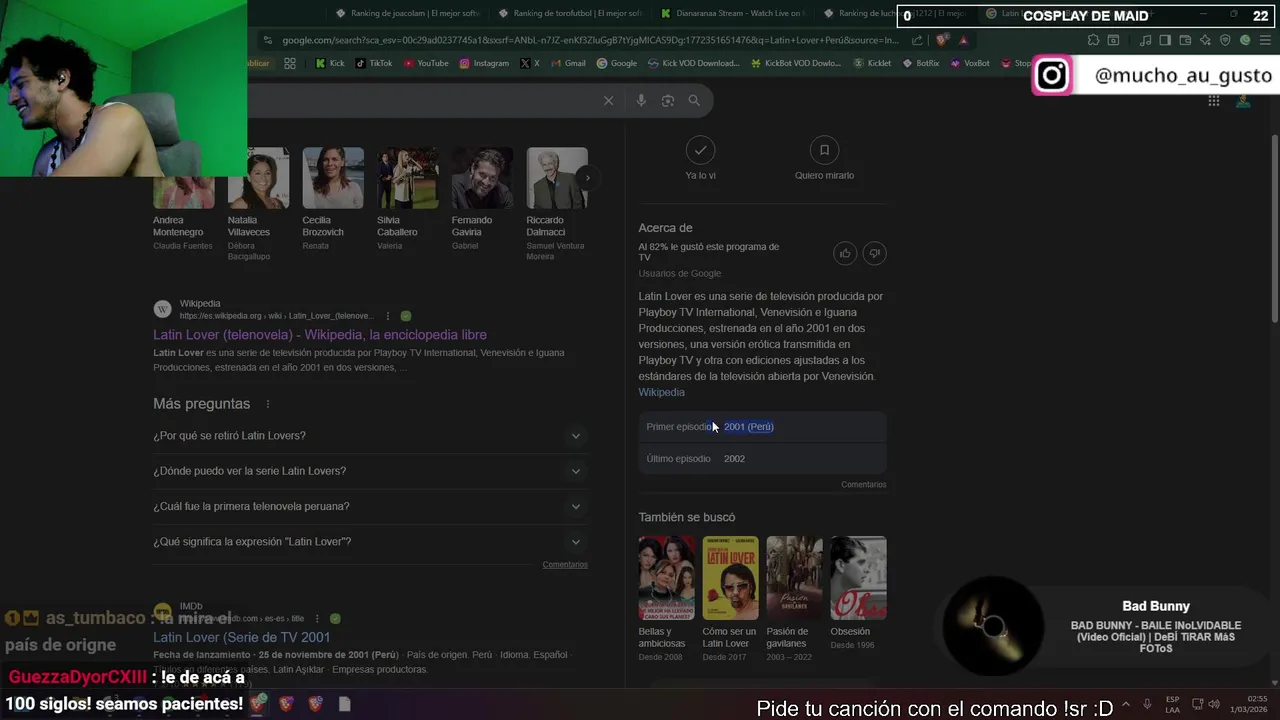Switch to 'Dianaranaa Stream' Kick tab
The height and width of the screenshot is (720, 1280).
(x=733, y=14)
